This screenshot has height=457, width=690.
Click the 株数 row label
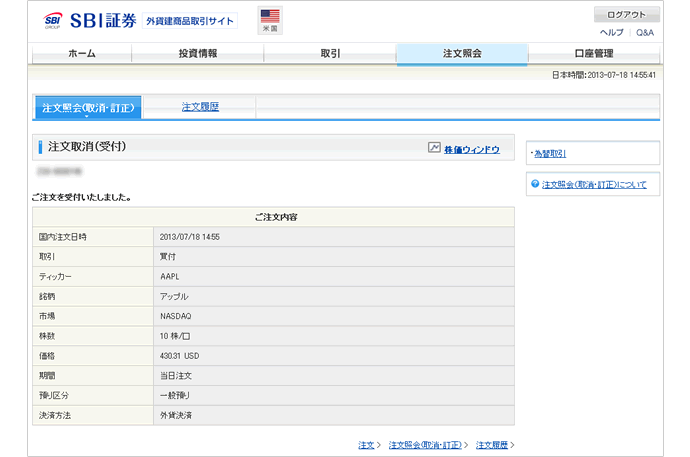(47, 336)
